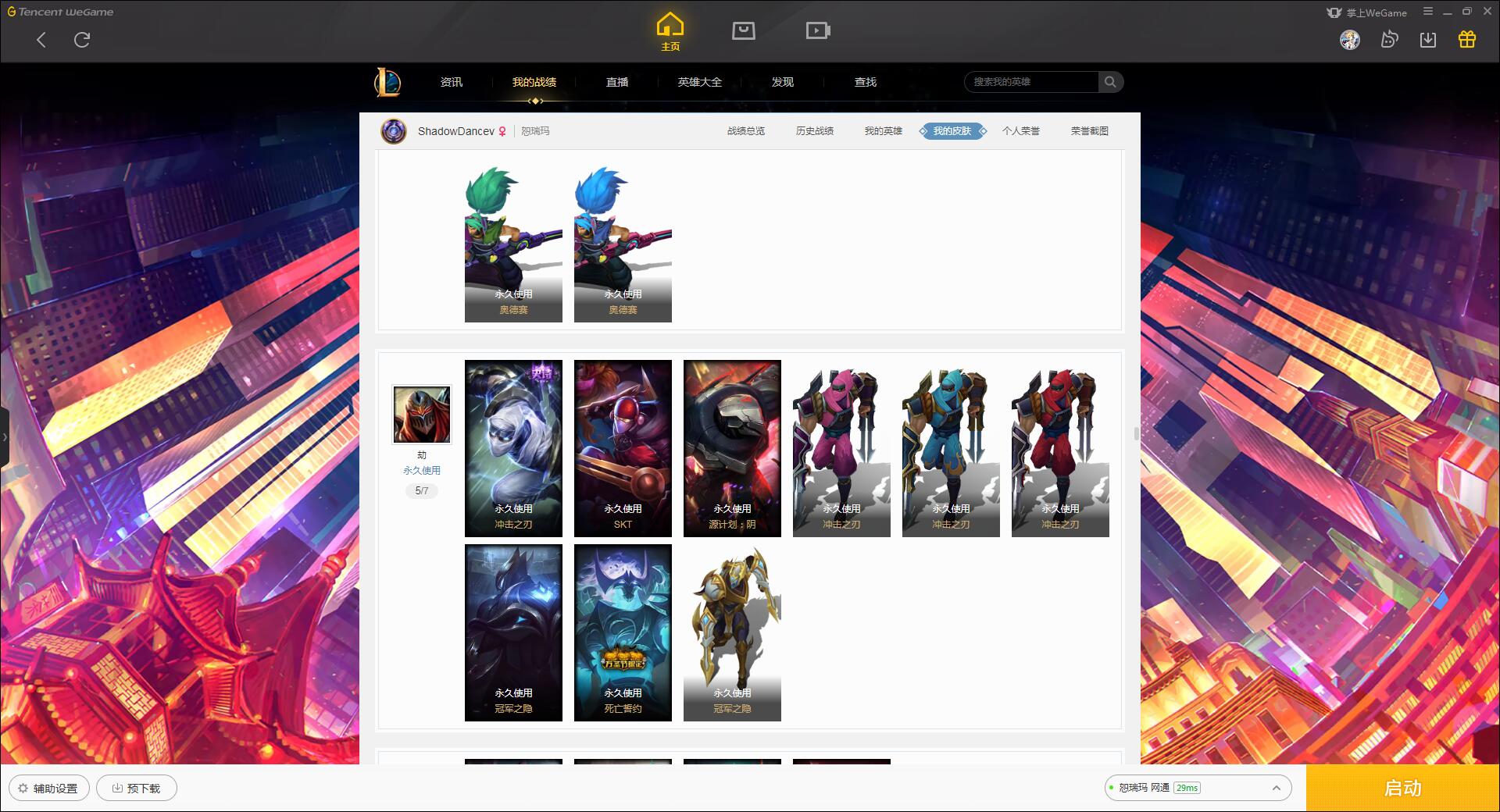Screen dimensions: 1500x812
Task: Open dark 冠军之隐 splash skin card
Action: [513, 632]
